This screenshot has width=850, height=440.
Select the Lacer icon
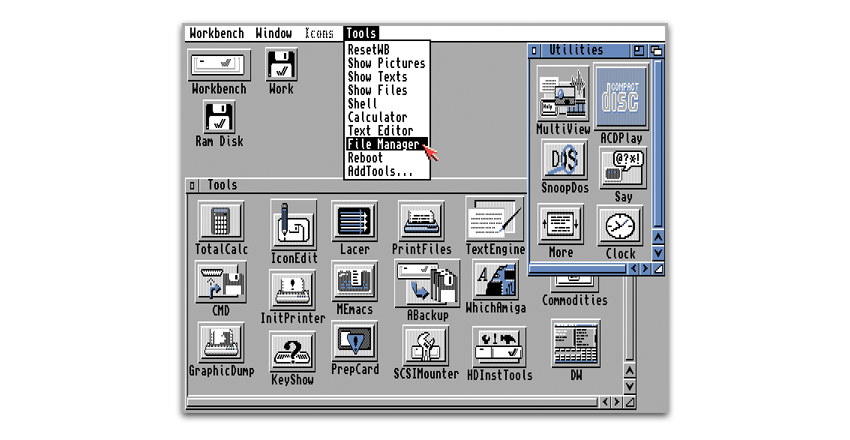[x=355, y=221]
